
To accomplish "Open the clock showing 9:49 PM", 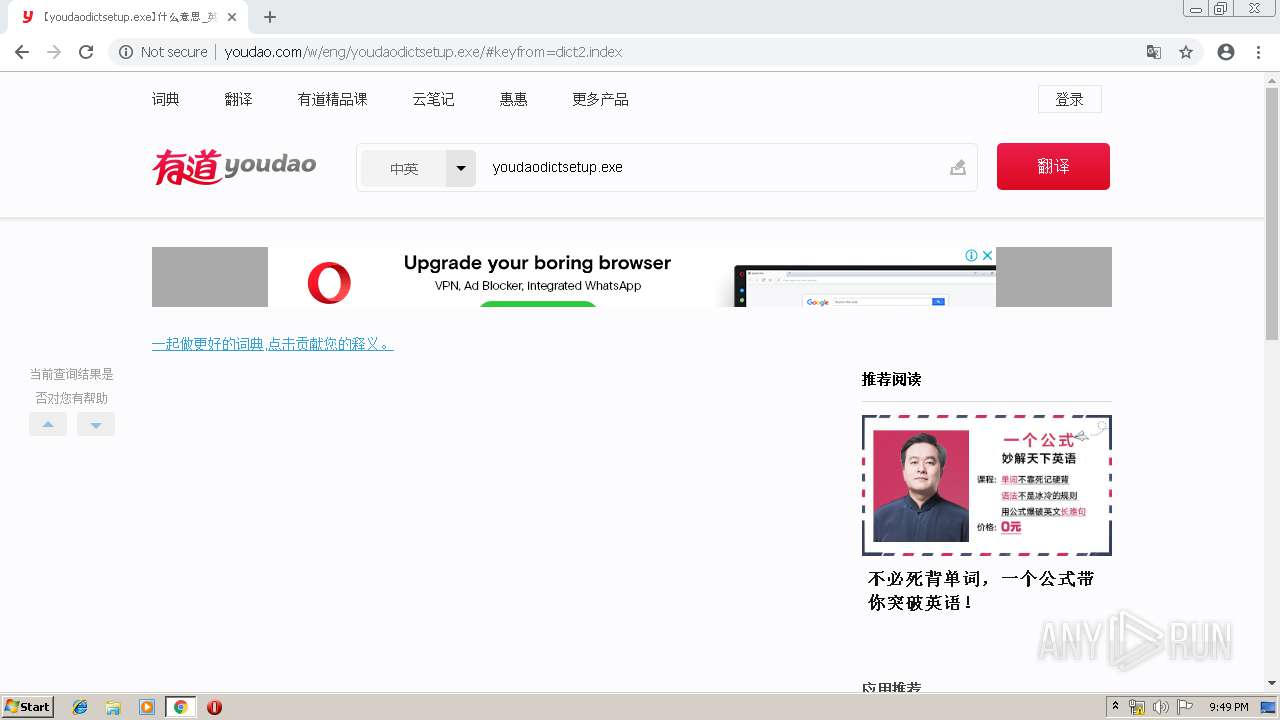I will [x=1228, y=707].
